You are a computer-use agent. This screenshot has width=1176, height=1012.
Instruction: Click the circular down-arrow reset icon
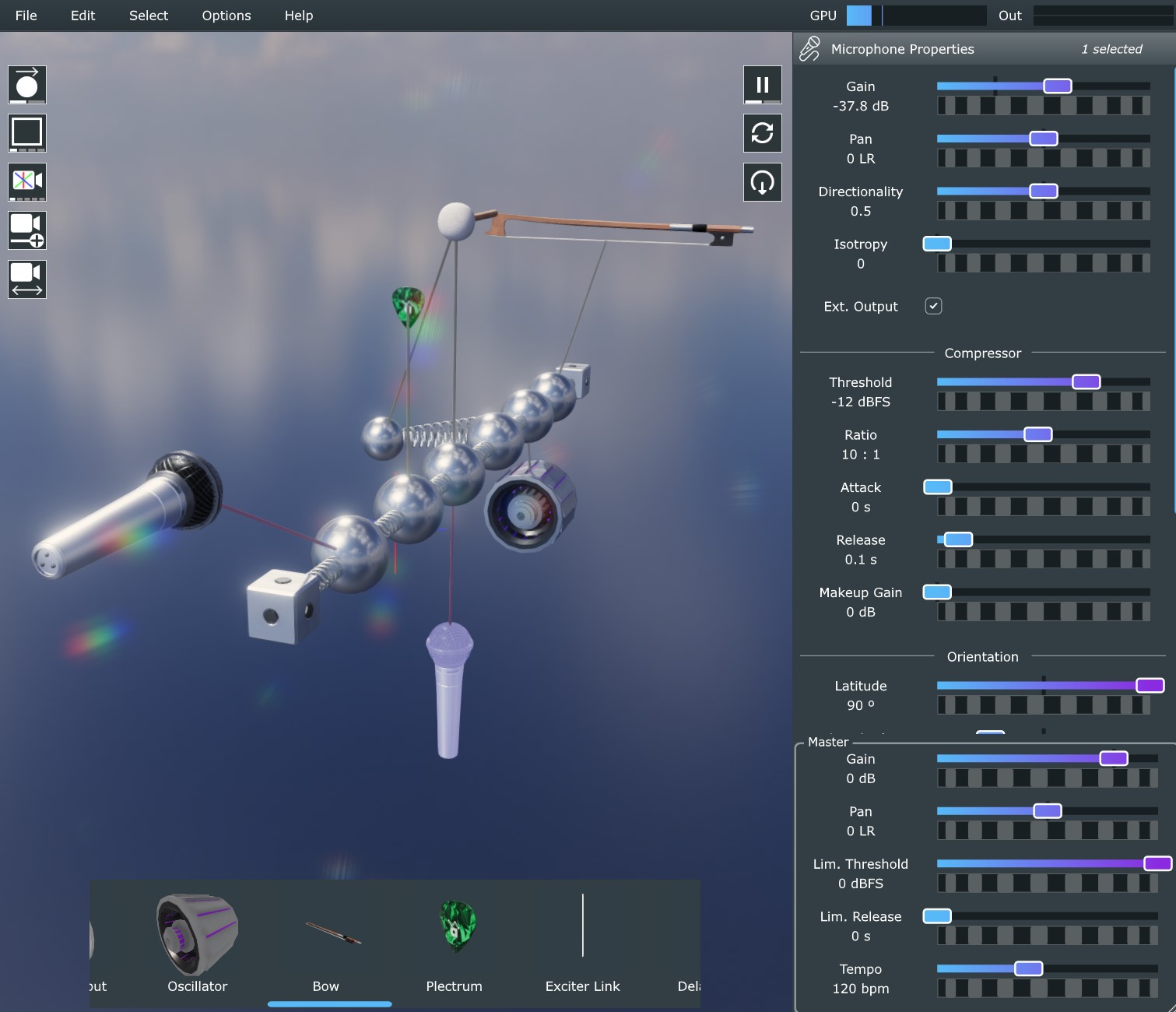click(762, 182)
